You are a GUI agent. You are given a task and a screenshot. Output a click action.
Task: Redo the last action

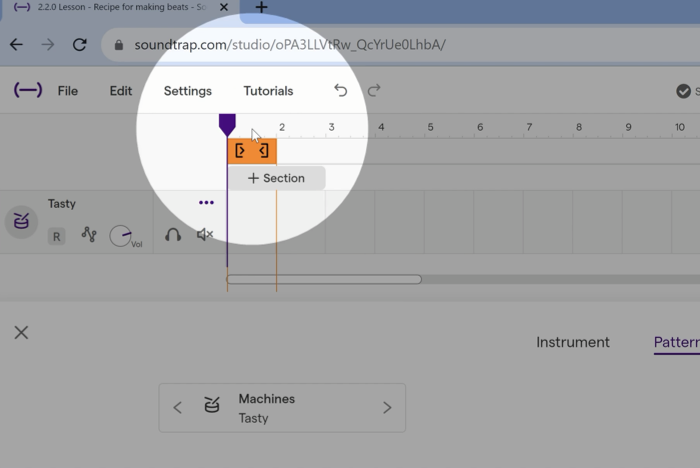click(x=374, y=91)
